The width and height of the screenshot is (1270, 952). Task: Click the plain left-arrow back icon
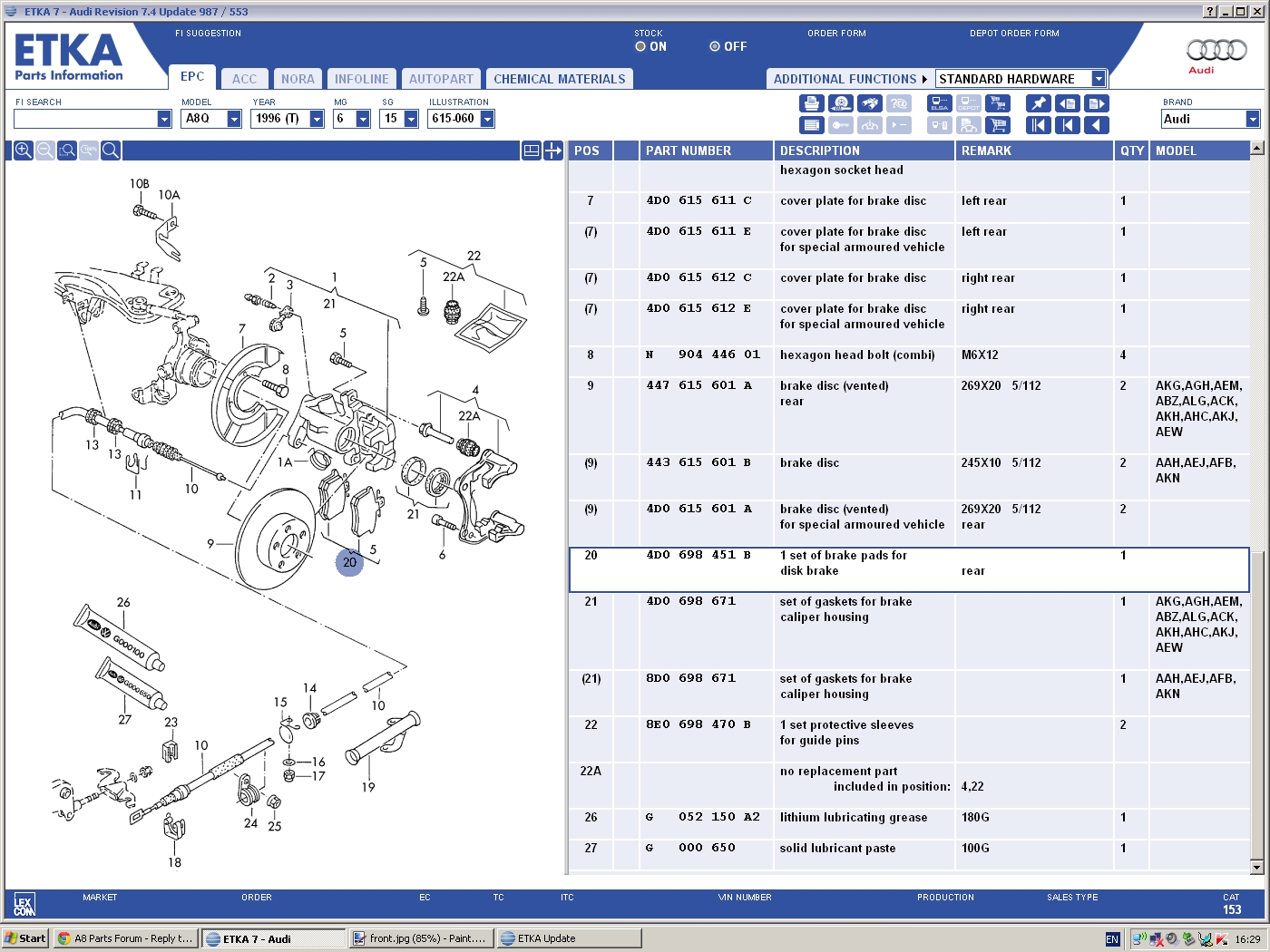[x=1097, y=125]
